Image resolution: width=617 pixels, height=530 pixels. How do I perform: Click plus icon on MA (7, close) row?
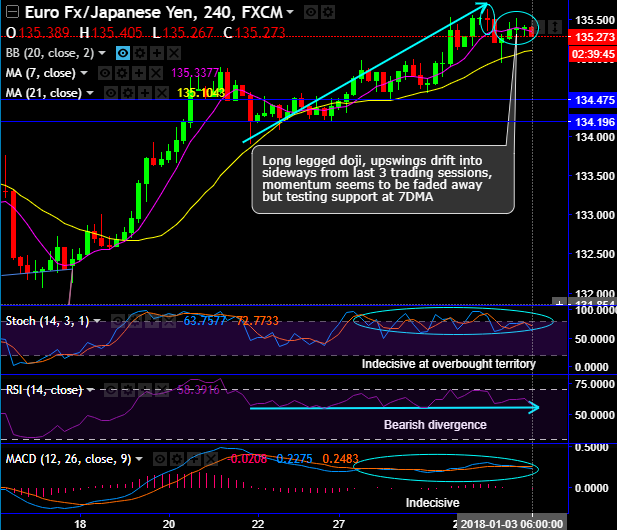139,73
